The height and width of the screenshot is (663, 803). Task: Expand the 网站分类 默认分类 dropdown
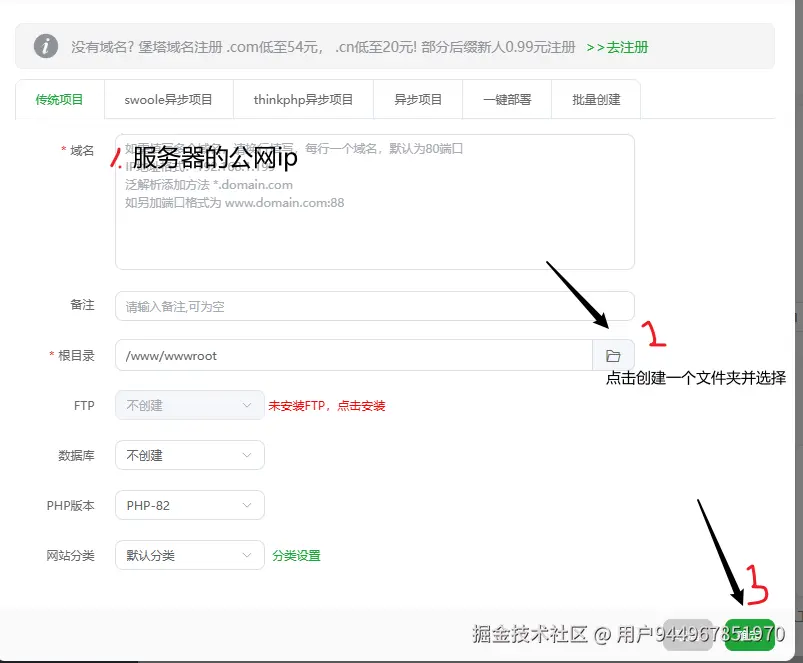[189, 555]
